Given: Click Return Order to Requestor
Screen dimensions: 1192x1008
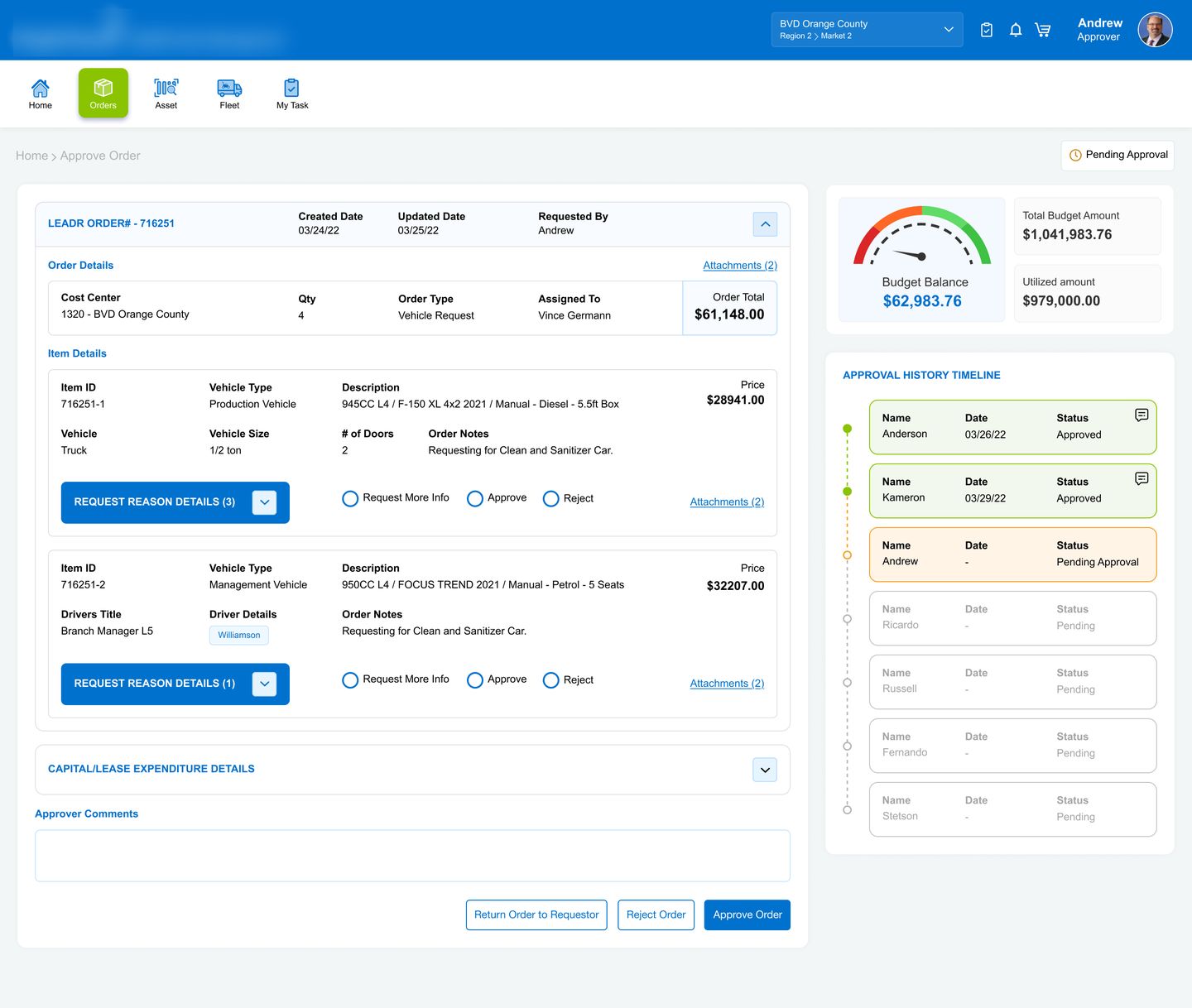Looking at the screenshot, I should [x=536, y=914].
